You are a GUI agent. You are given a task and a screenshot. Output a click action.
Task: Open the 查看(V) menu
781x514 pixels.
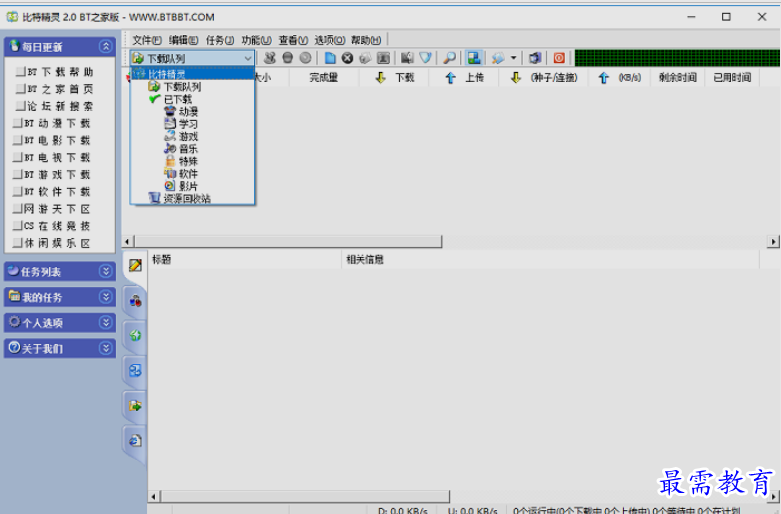tap(293, 40)
